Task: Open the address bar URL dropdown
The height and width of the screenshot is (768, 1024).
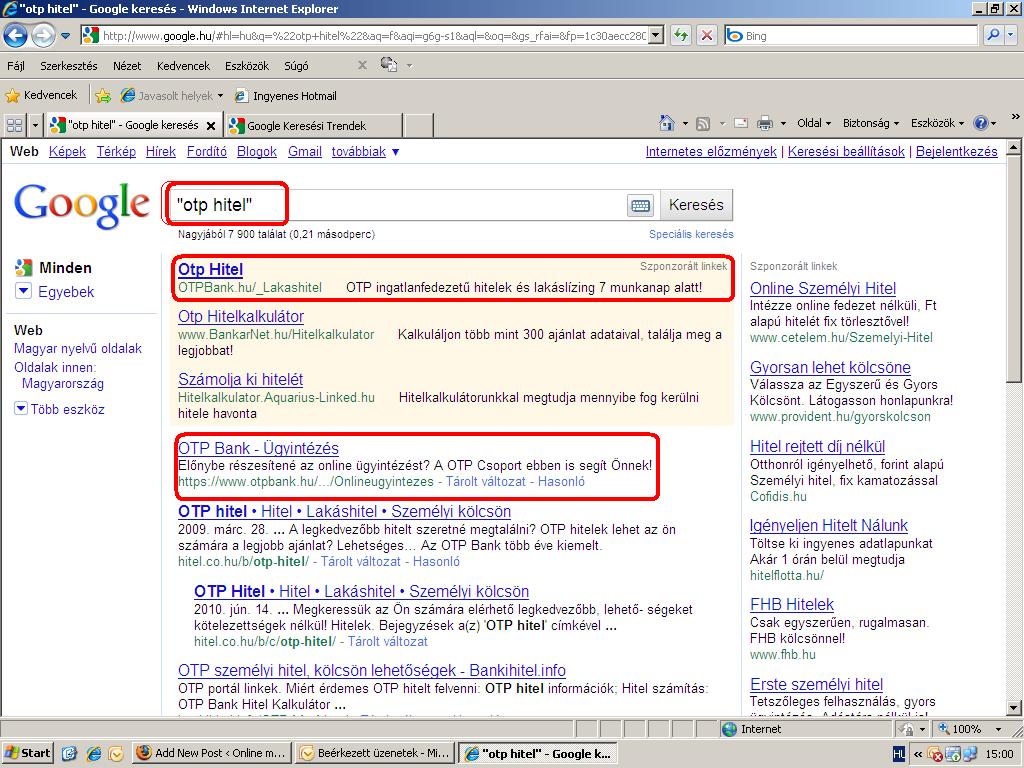Action: pos(655,35)
